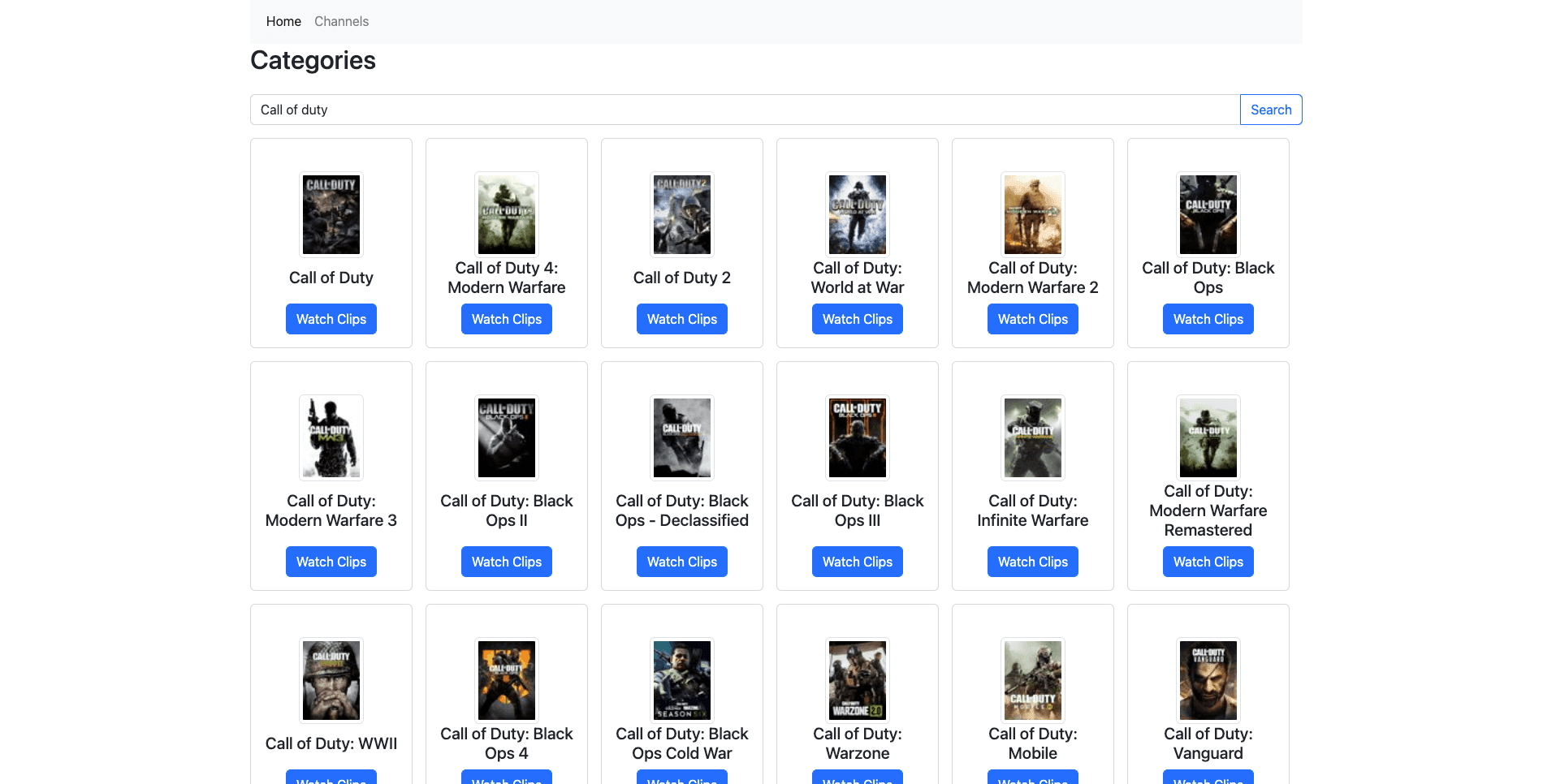Watch clips for Modern Warfare 3
This screenshot has width=1556, height=784.
[331, 561]
